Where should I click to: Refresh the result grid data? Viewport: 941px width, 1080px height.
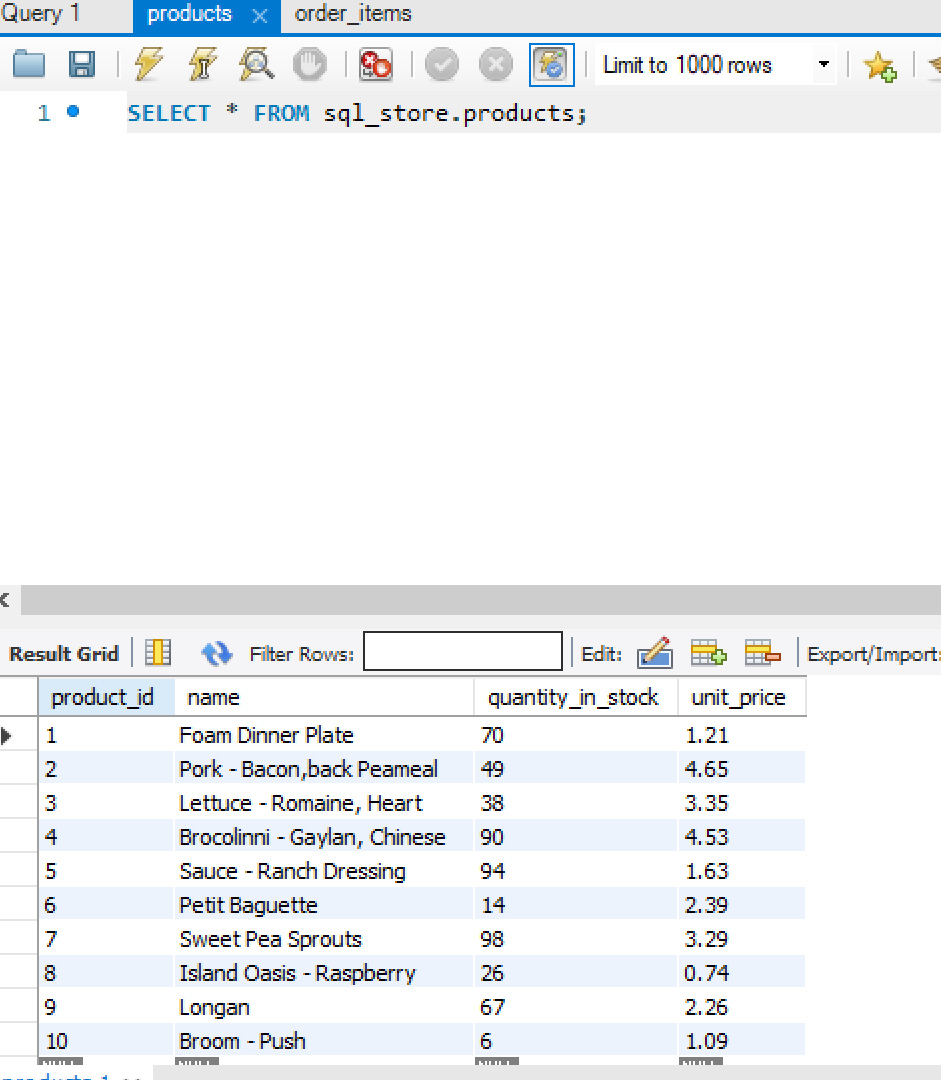[x=216, y=654]
